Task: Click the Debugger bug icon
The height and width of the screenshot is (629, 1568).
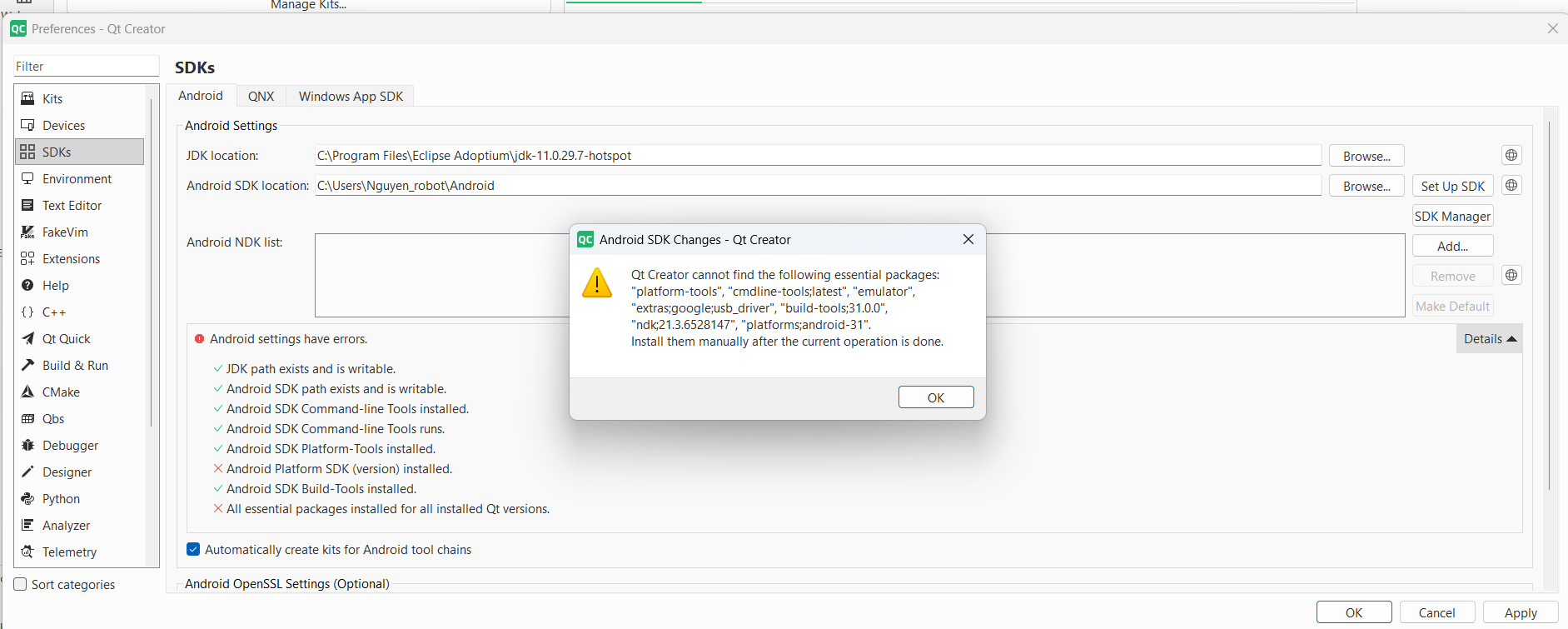Action: click(27, 445)
